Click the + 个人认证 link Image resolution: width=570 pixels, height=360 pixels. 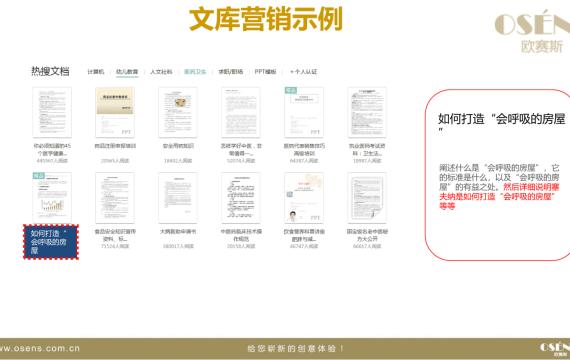[x=304, y=72]
